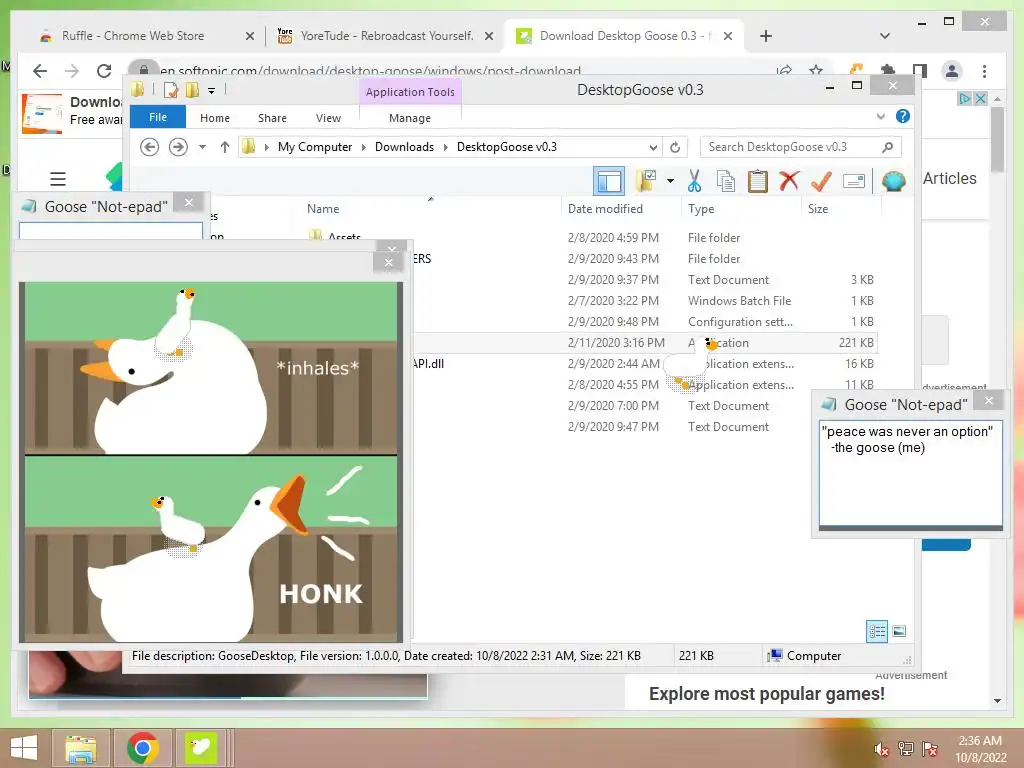This screenshot has width=1024, height=768.
Task: Go forward in the Explorer window
Action: 178,147
